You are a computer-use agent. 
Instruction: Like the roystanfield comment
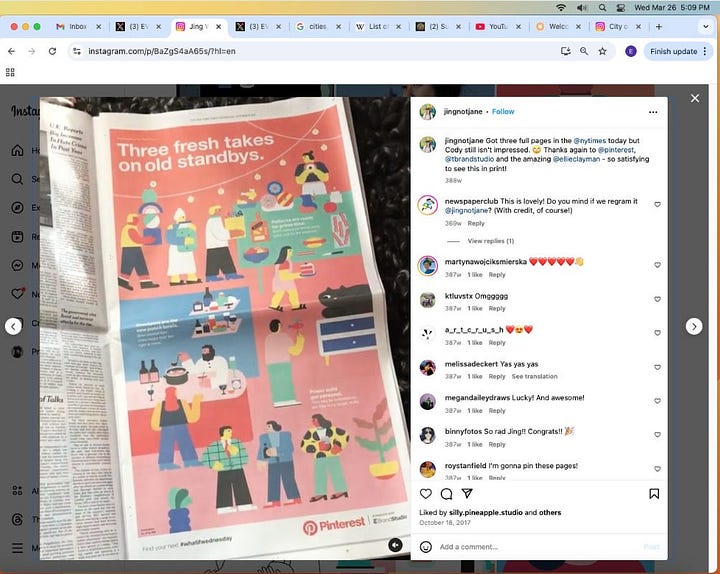[x=658, y=469]
